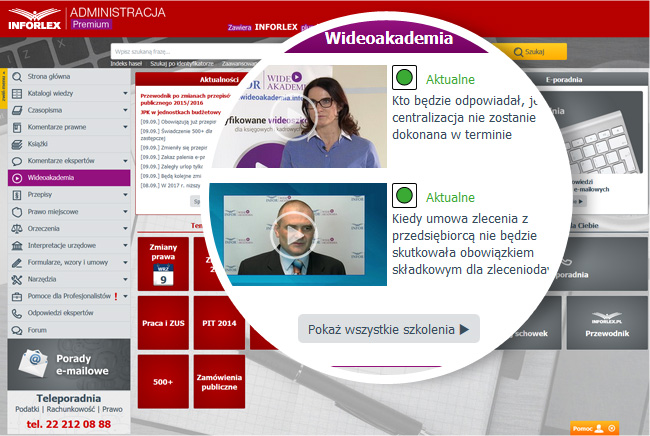The height and width of the screenshot is (436, 650).
Task: Click the green Aktualne indicator of second video
Action: (x=404, y=196)
